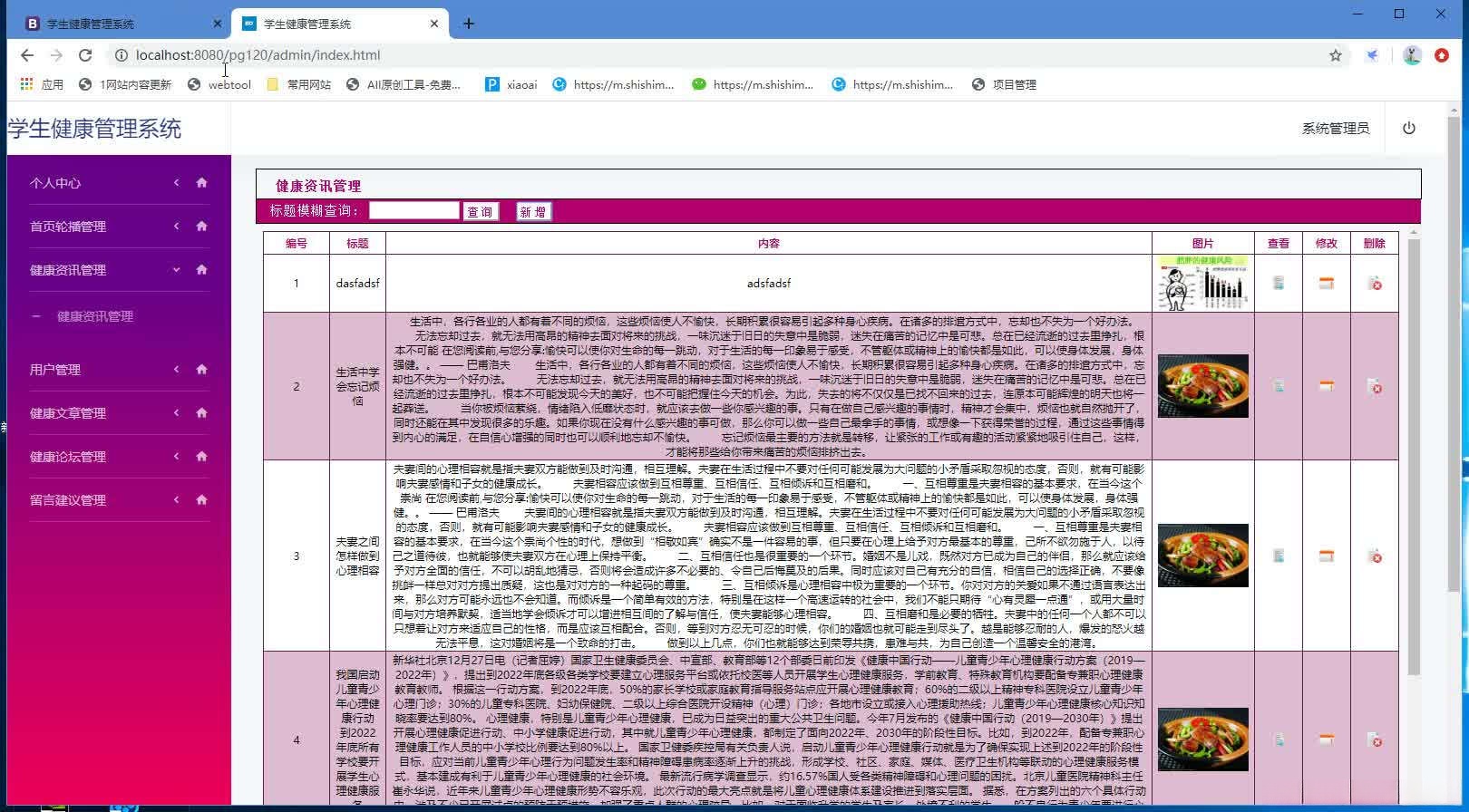This screenshot has height=812, width=1469.
Task: Open 个人中心 in the sidebar
Action: (55, 183)
